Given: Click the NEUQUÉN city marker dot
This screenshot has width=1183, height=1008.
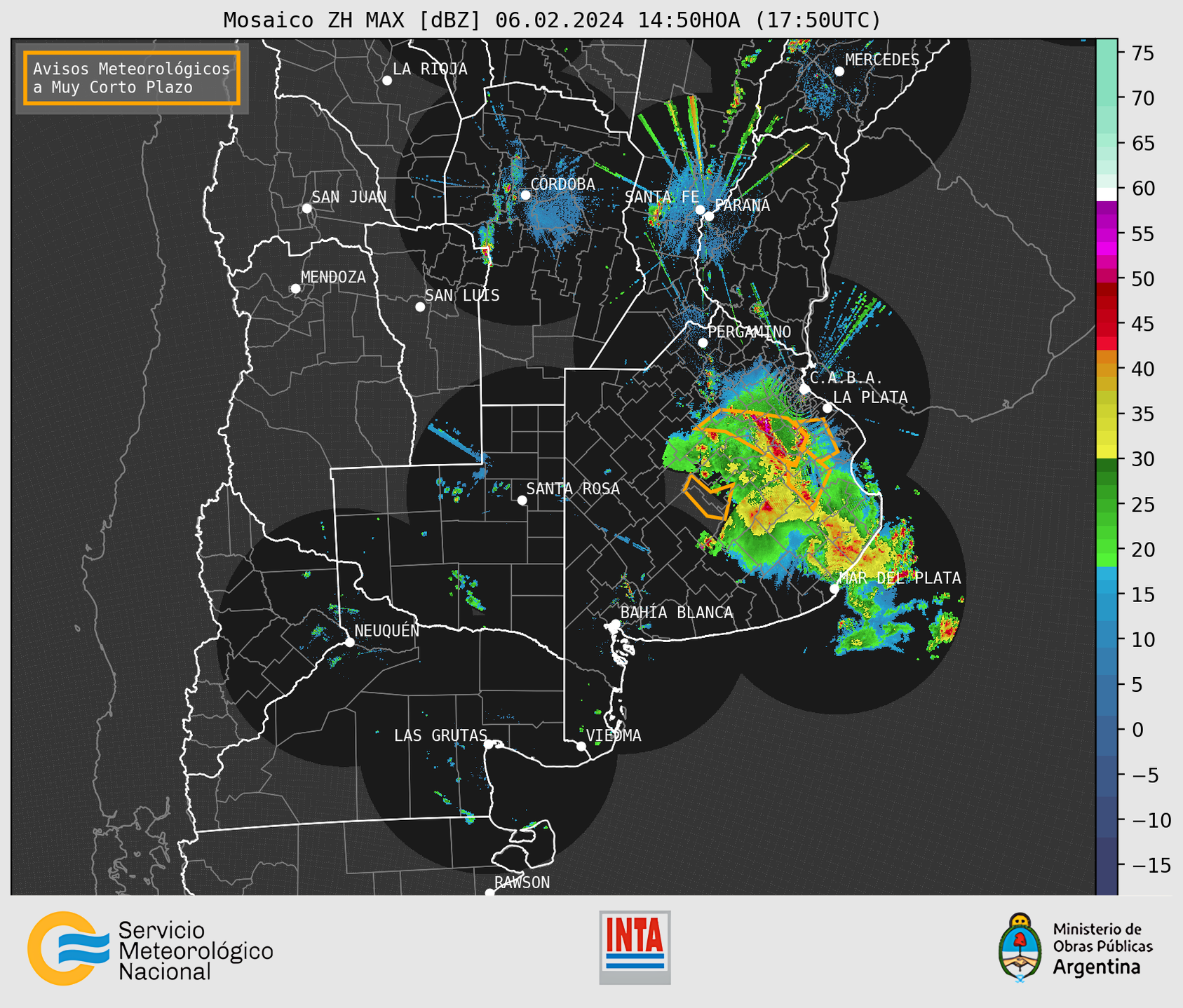Looking at the screenshot, I should coord(349,641).
